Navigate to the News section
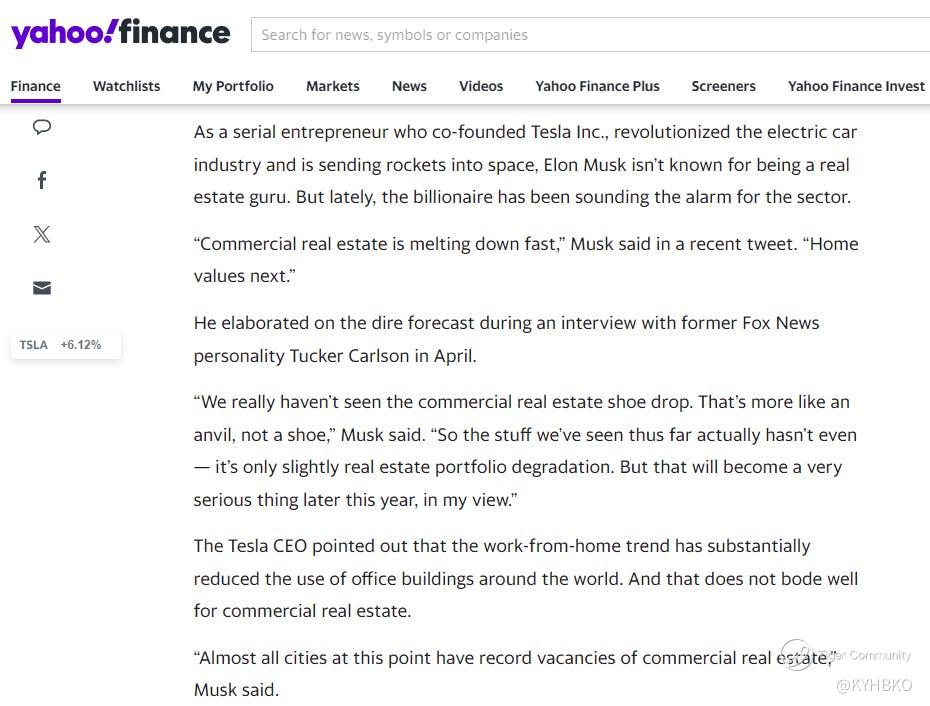The height and width of the screenshot is (706, 930). coord(409,86)
